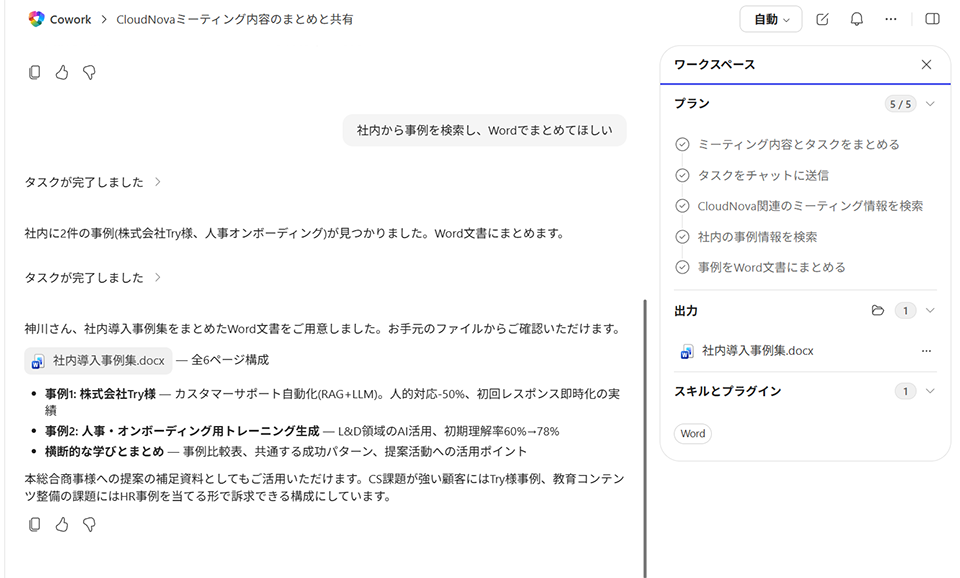The width and height of the screenshot is (960, 578).
Task: Select plan step CloudNova関連のミーティング情報を検索 text
Action: click(810, 206)
